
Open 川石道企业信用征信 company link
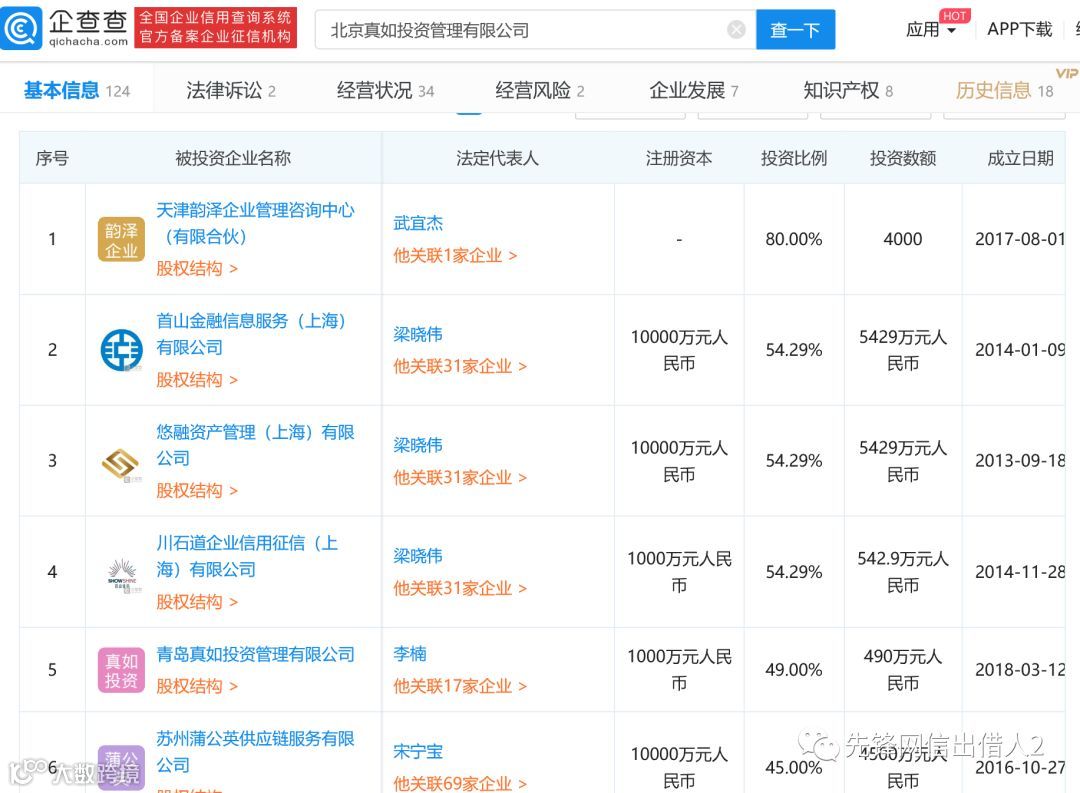(x=247, y=557)
